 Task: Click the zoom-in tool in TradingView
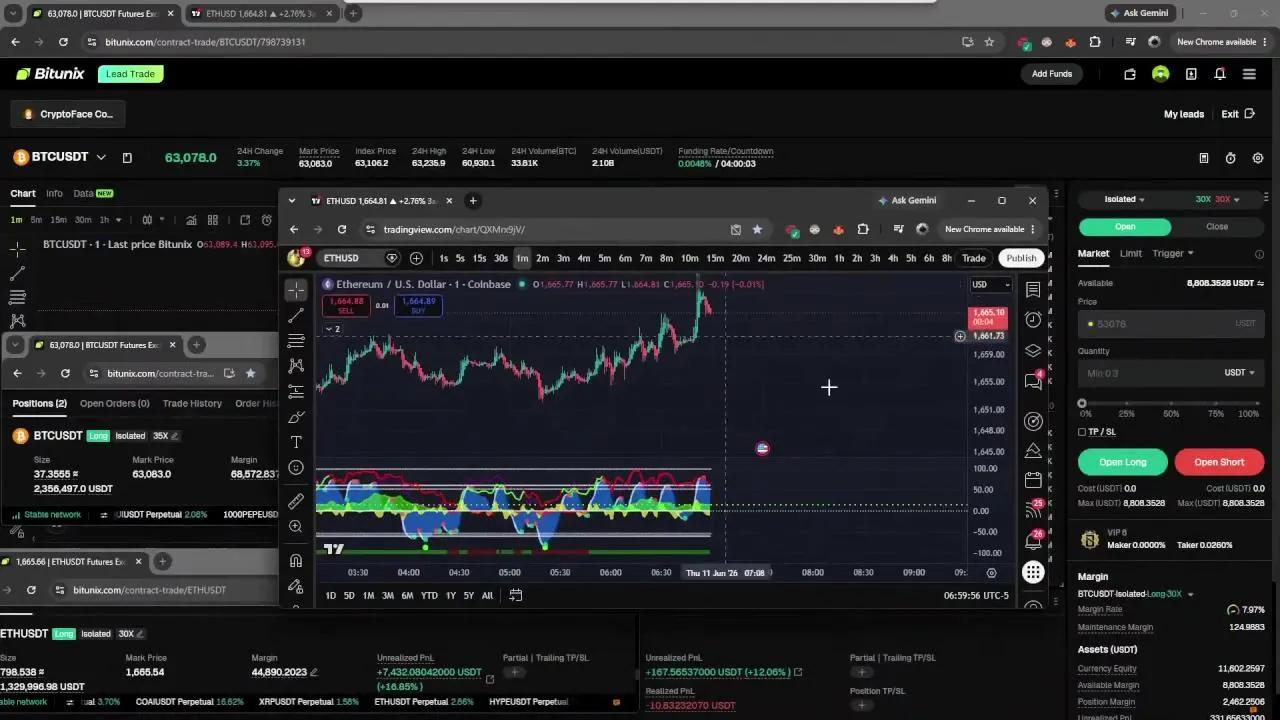(x=296, y=527)
